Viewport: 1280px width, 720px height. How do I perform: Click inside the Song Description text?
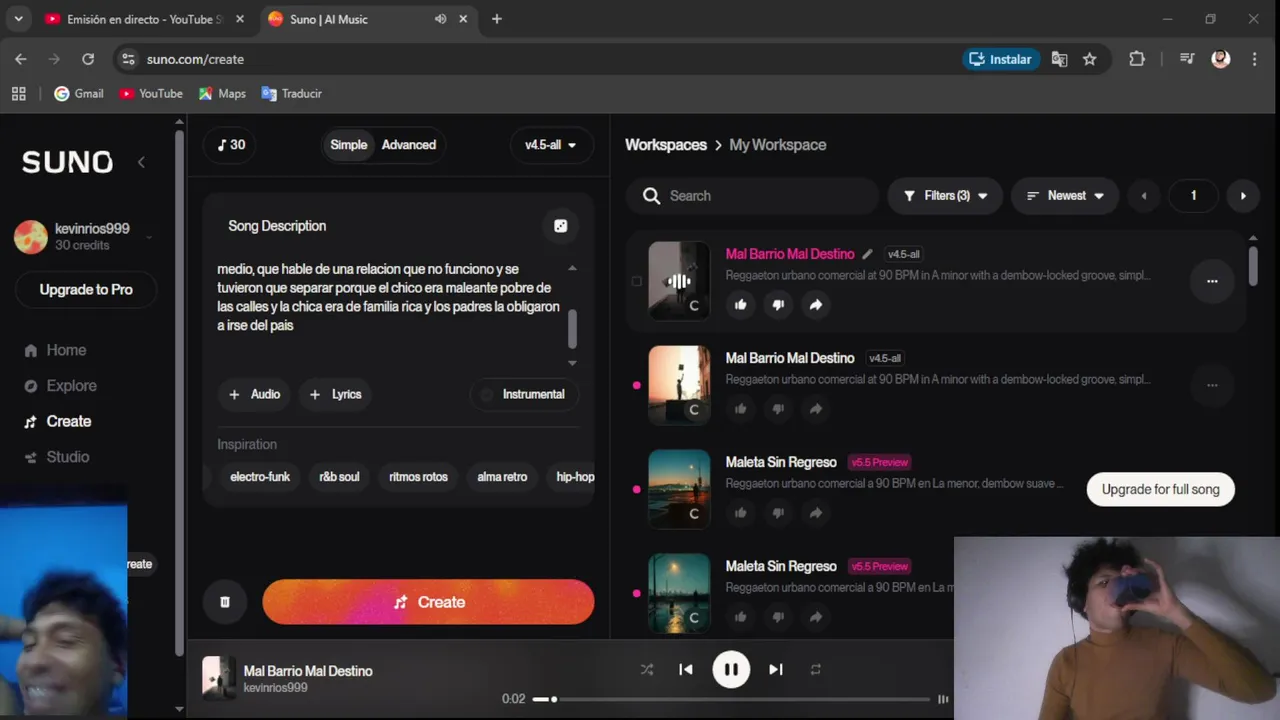point(389,297)
